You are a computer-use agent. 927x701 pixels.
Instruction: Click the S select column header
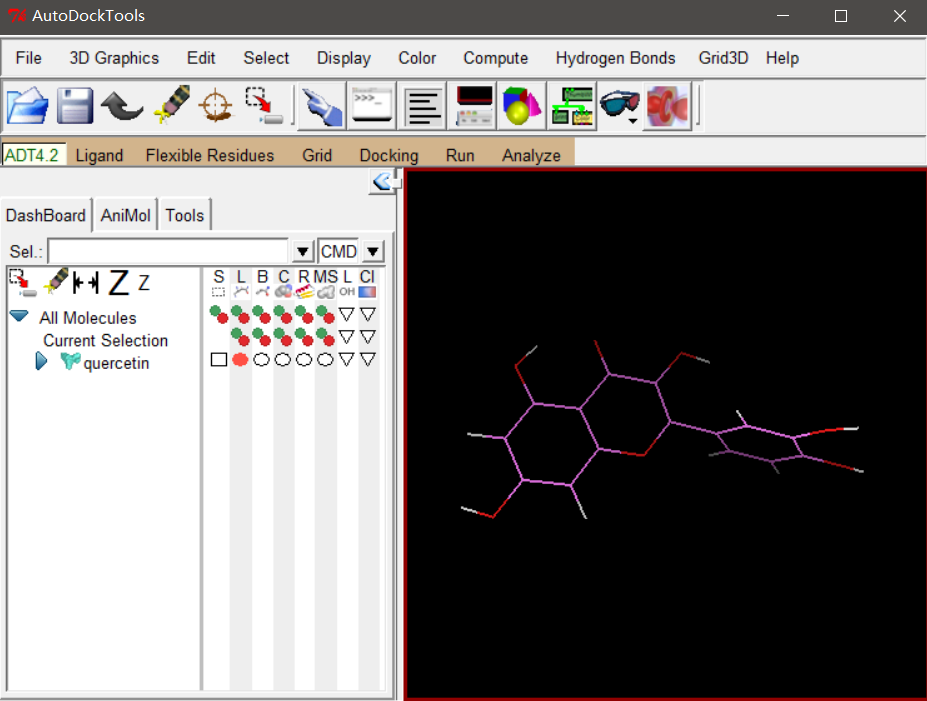tap(219, 283)
